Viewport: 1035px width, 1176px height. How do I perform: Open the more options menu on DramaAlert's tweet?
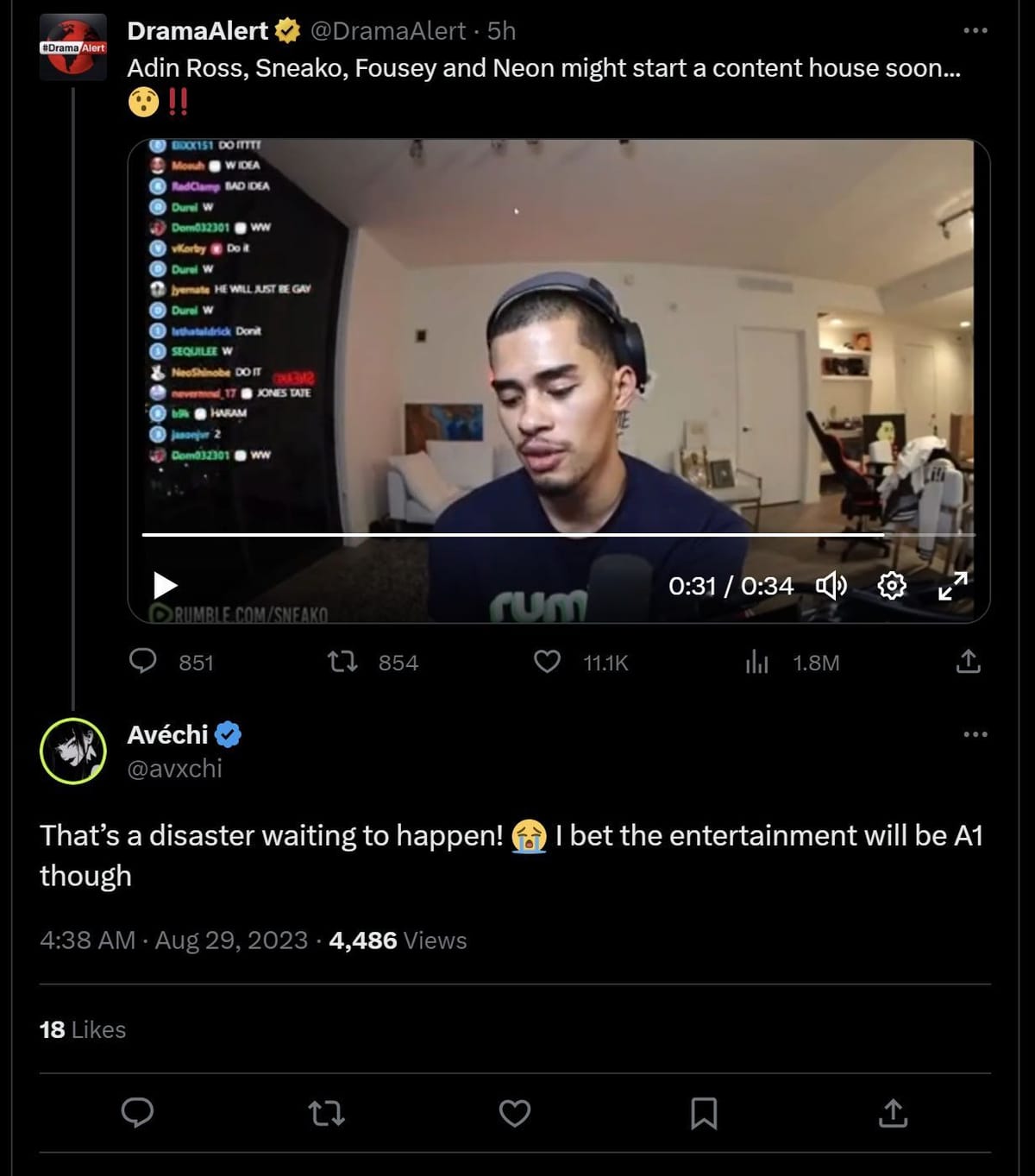point(975,28)
